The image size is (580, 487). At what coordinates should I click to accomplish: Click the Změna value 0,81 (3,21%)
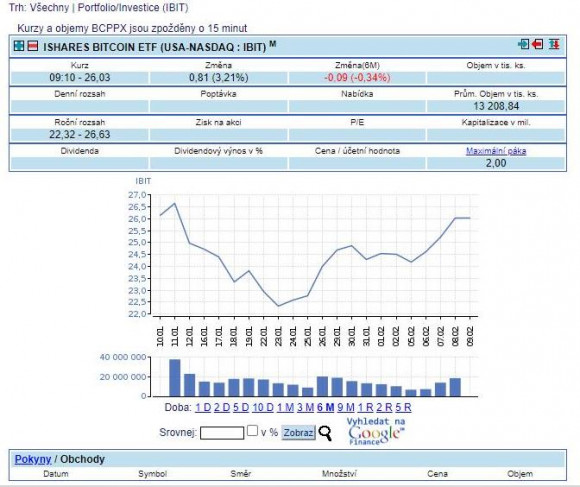coord(219,78)
